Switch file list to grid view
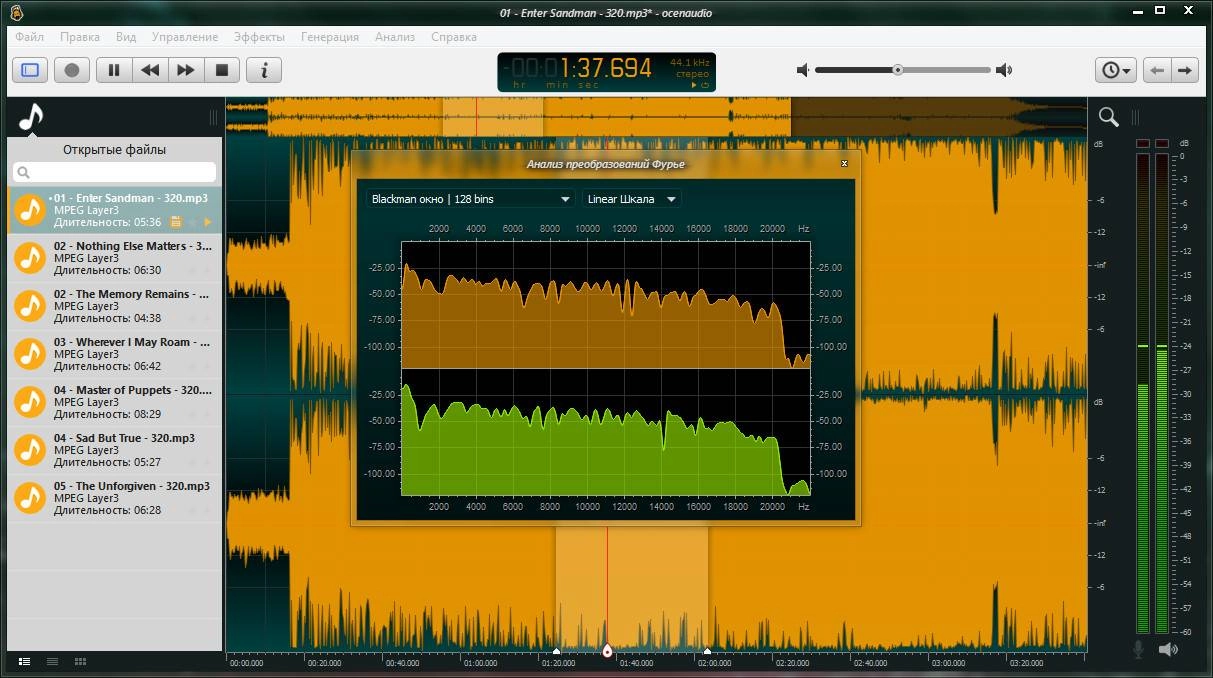This screenshot has height=678, width=1213. (x=81, y=661)
